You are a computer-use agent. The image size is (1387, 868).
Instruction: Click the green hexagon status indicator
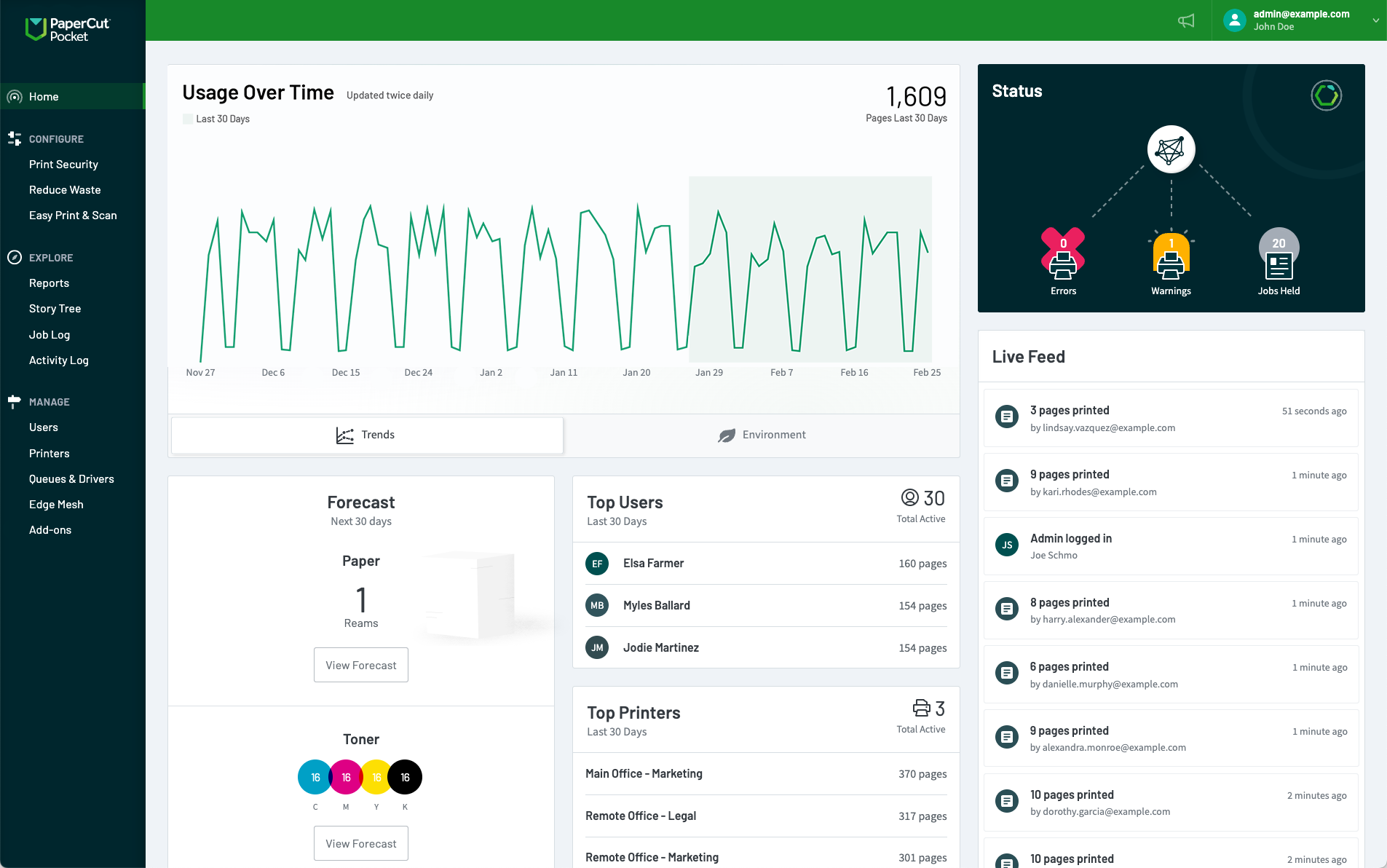pyautogui.click(x=1326, y=95)
